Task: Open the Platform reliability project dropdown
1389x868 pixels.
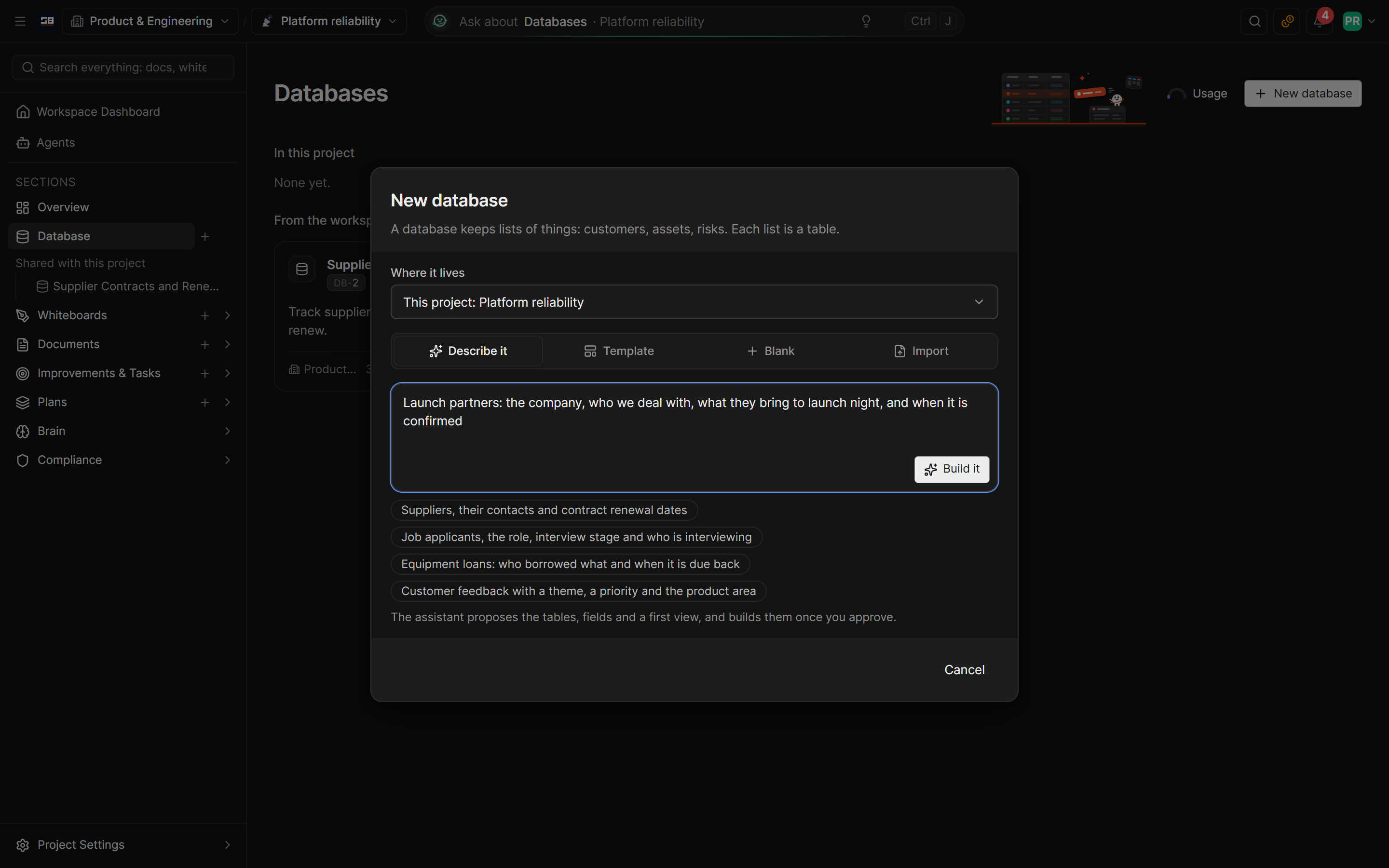Action: (x=329, y=21)
